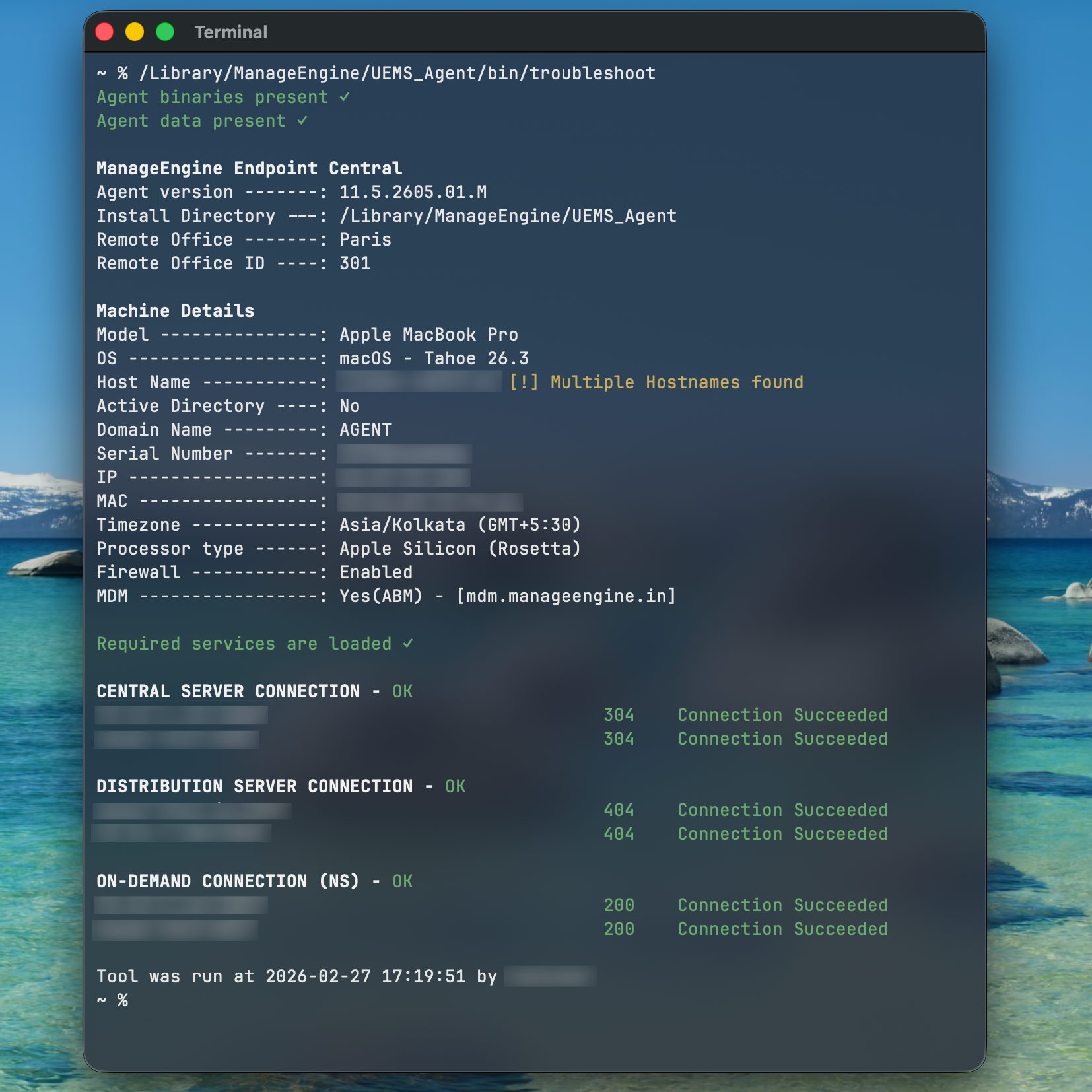Select the Firewall Enabled status text
Viewport: 1092px width, 1092px height.
coord(376,572)
